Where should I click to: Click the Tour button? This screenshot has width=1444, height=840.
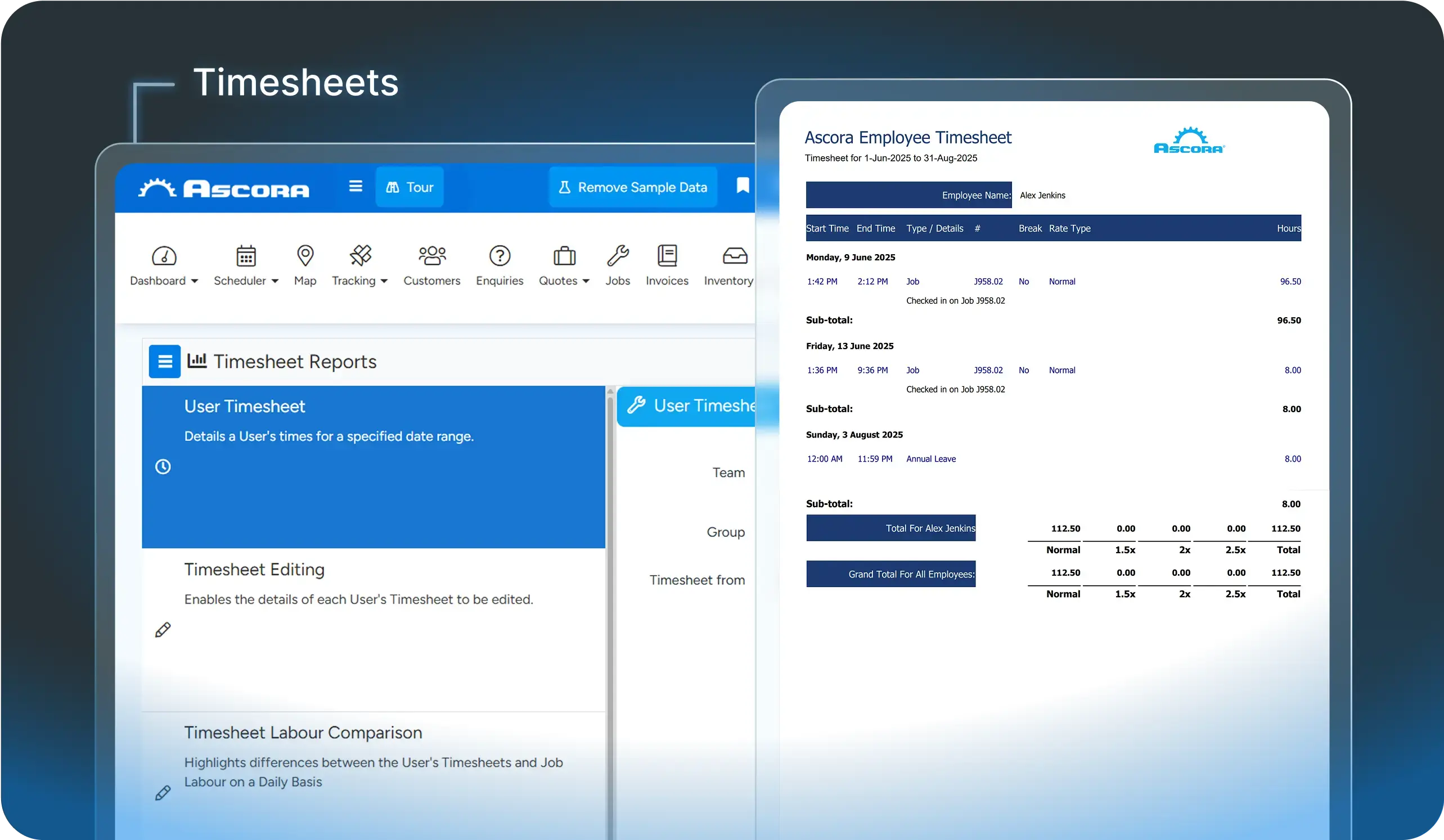(409, 187)
